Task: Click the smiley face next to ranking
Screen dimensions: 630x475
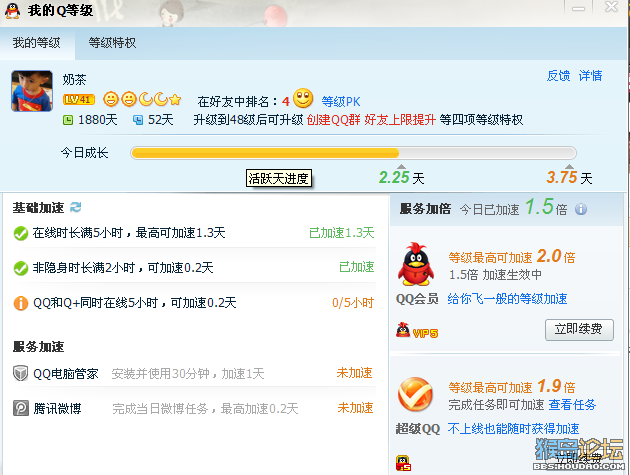Action: pyautogui.click(x=303, y=98)
